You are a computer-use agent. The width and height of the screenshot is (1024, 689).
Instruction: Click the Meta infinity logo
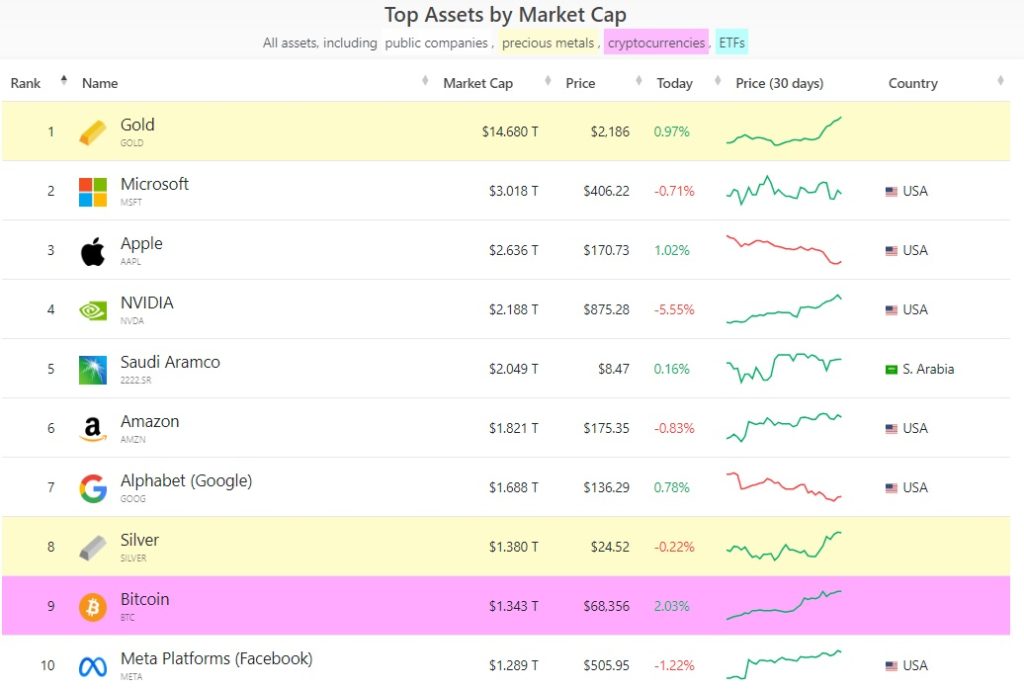point(92,665)
